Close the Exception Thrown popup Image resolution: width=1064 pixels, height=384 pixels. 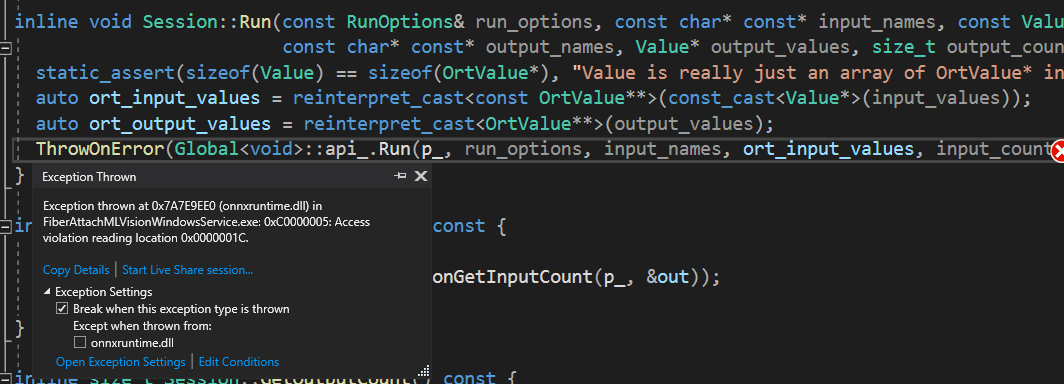(421, 176)
